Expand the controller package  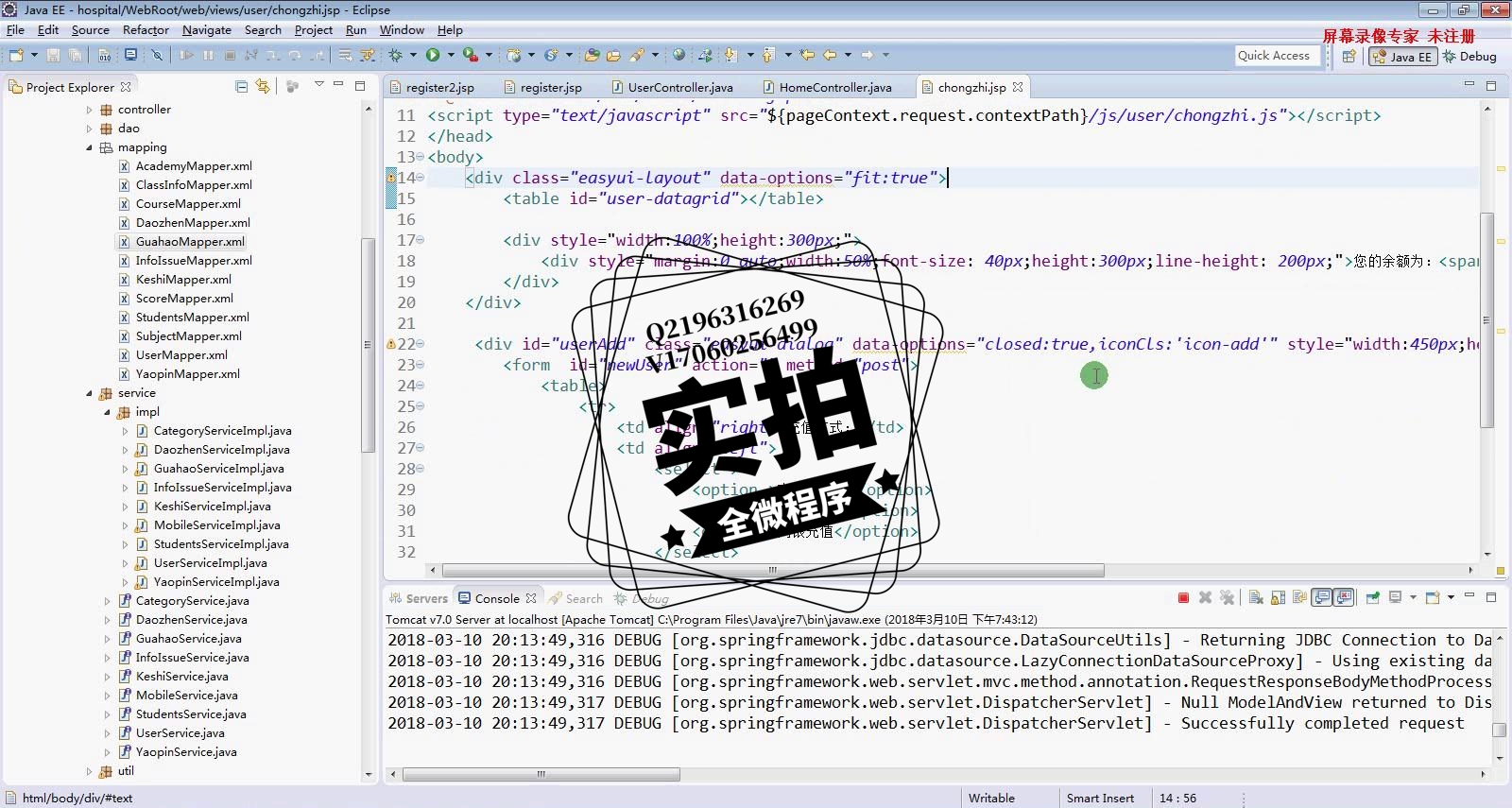click(89, 110)
